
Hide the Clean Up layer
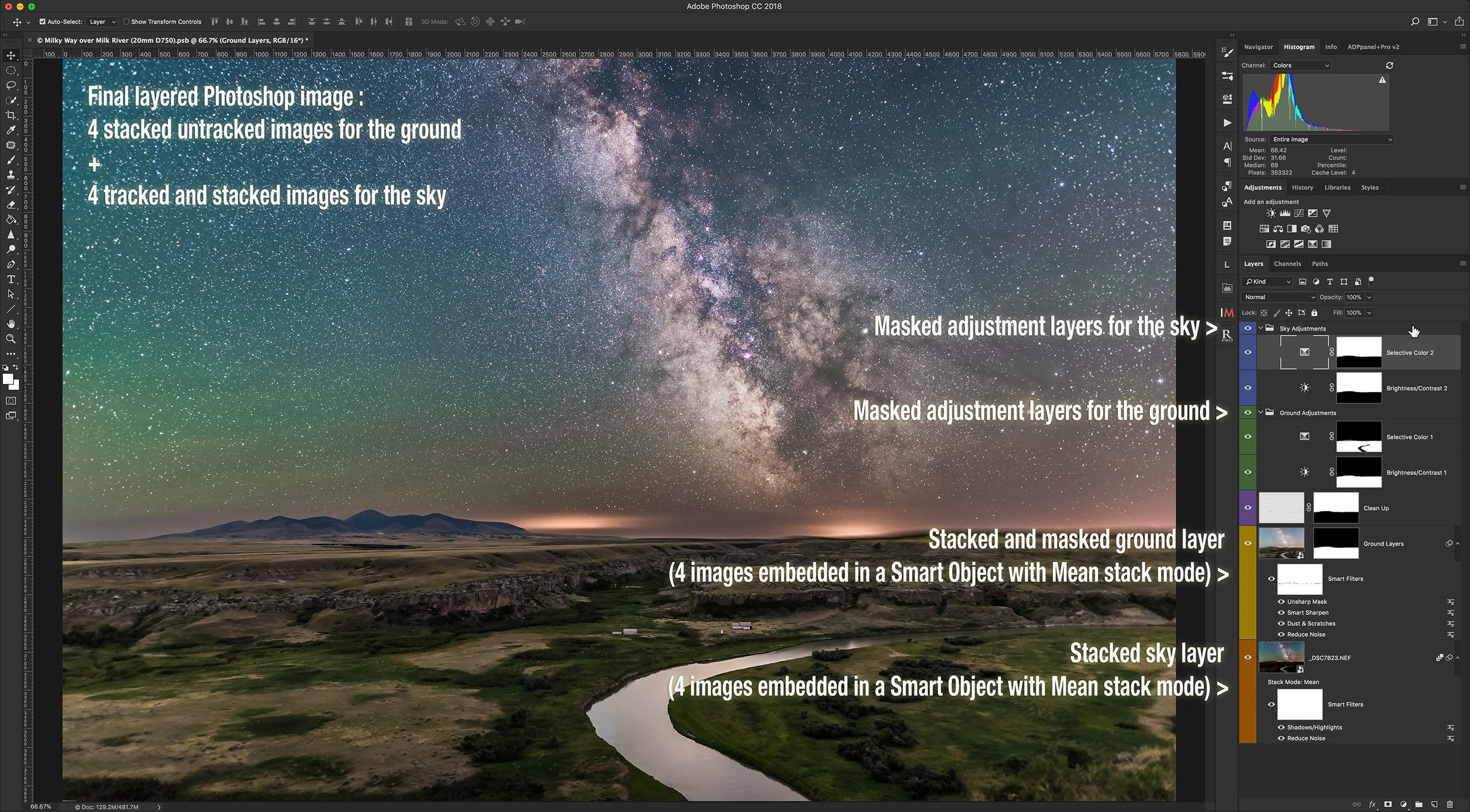[1248, 508]
